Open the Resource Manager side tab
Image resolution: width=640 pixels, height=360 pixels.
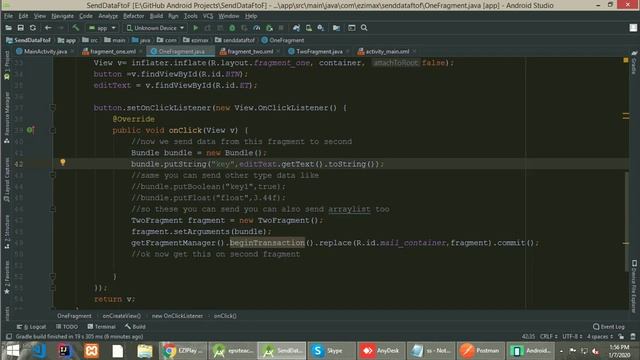click(x=7, y=118)
